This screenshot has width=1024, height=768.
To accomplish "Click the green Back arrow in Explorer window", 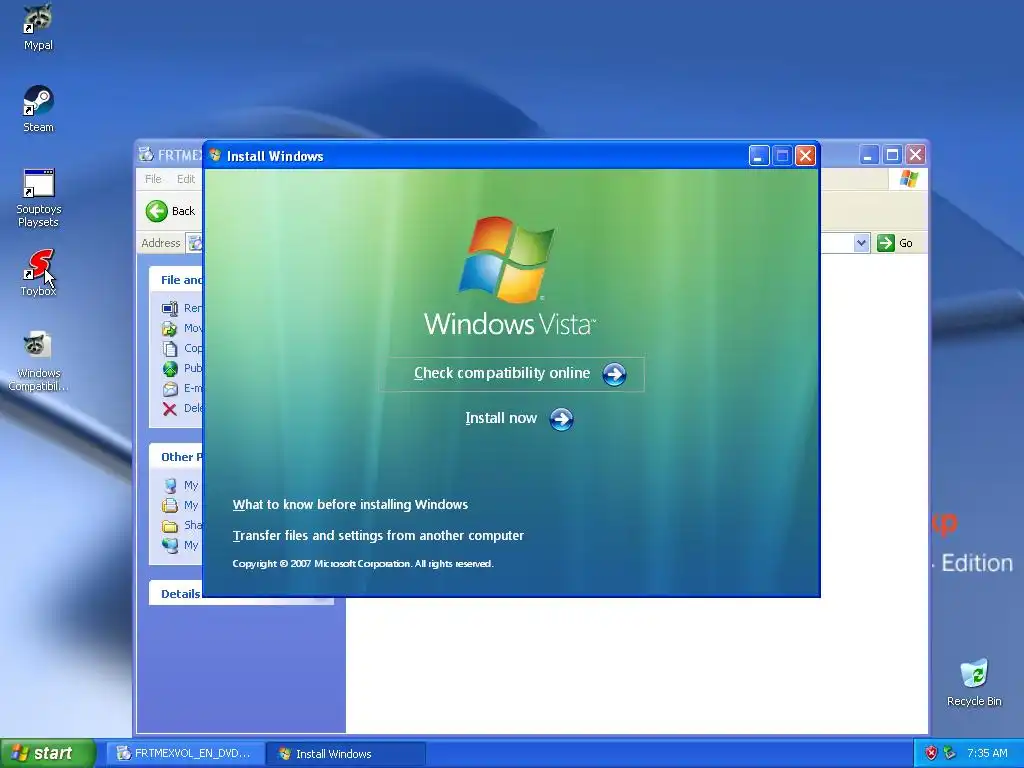I will click(x=157, y=211).
